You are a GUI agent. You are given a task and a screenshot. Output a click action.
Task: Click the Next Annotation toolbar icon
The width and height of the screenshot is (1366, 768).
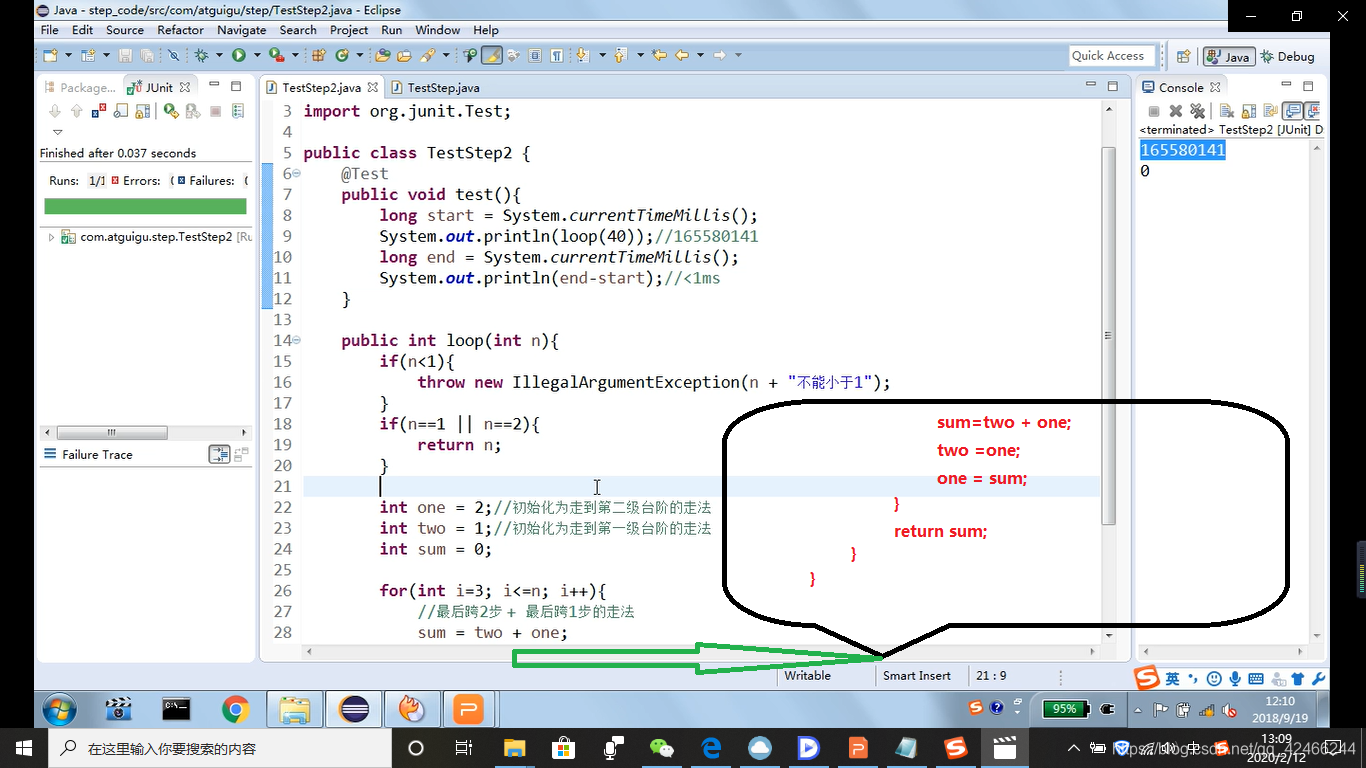tap(582, 55)
